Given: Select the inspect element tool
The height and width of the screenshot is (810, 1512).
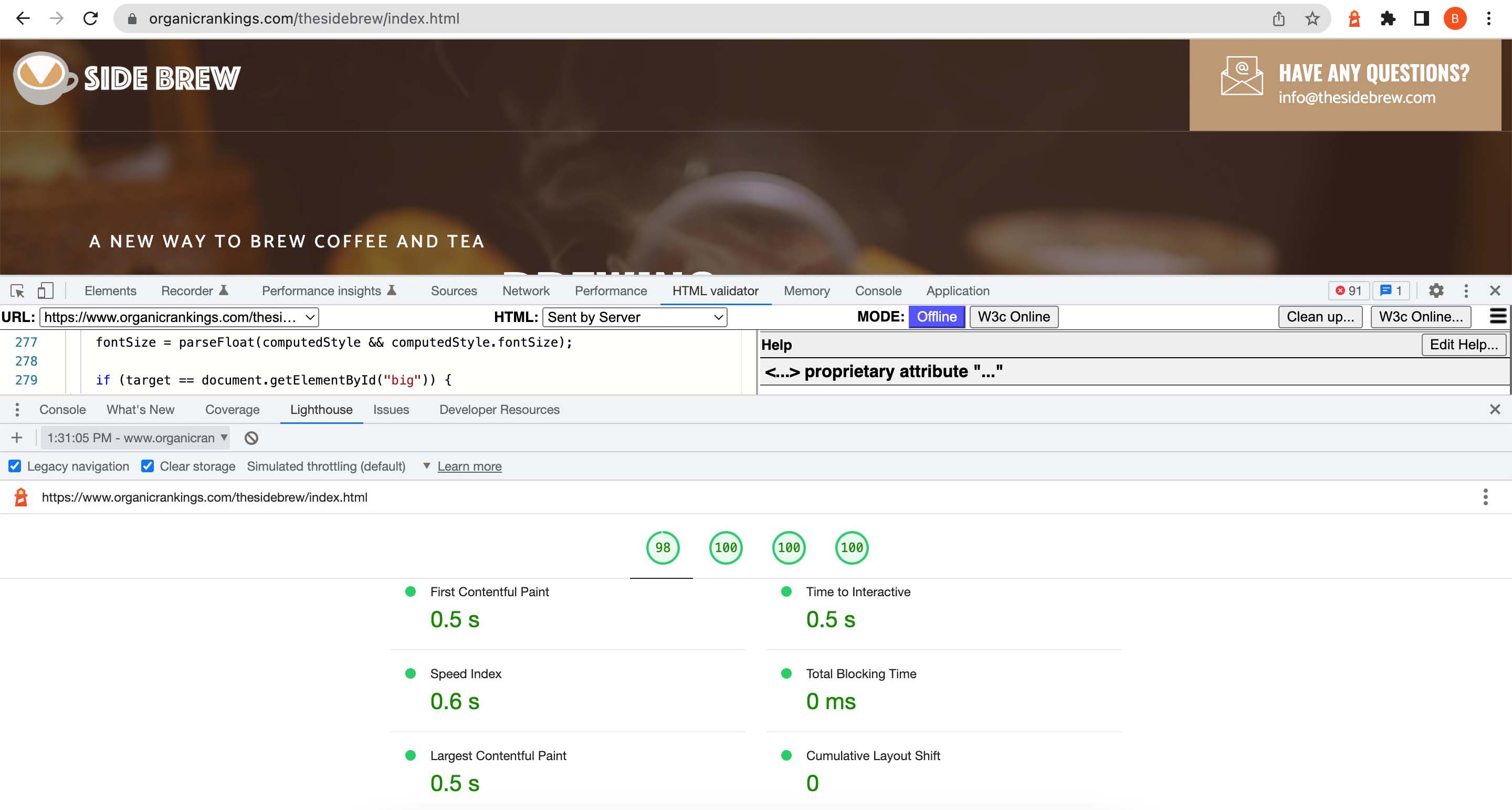Looking at the screenshot, I should coord(17,291).
